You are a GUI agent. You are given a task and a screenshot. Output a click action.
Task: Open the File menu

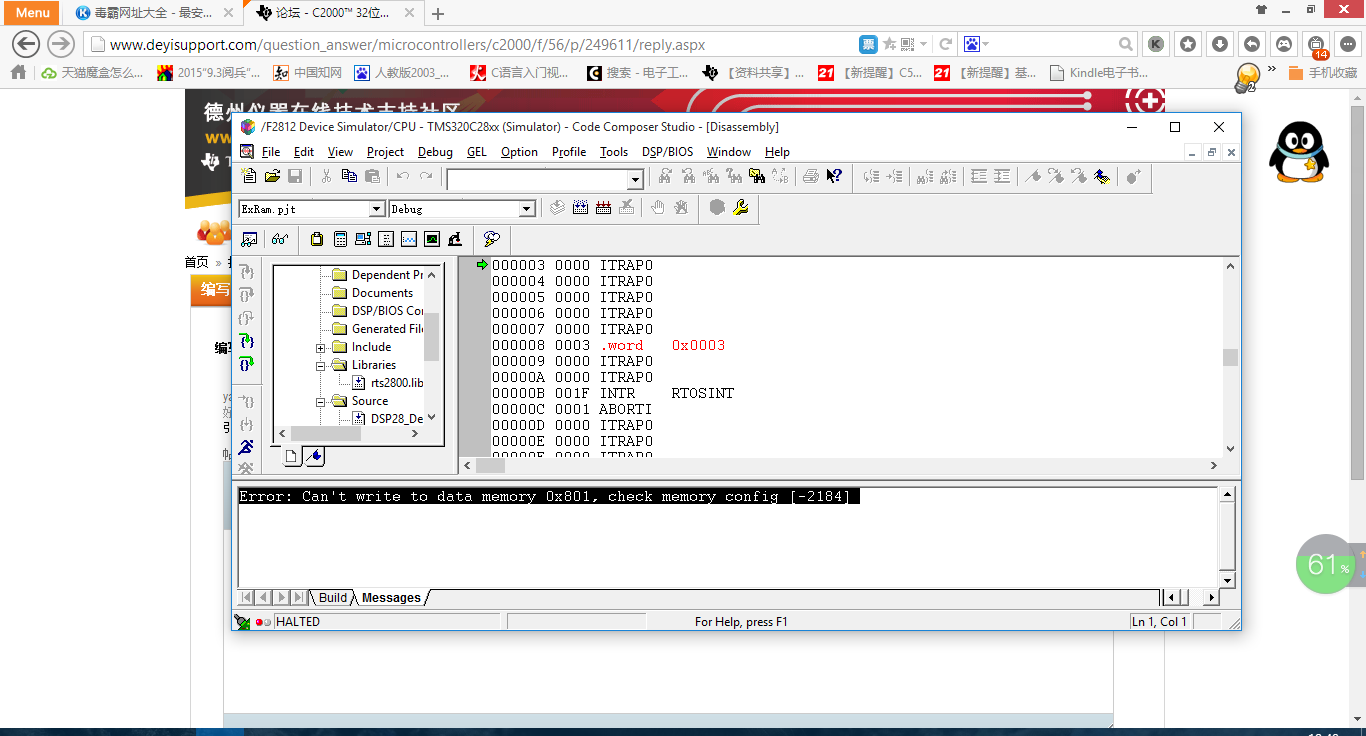tap(271, 152)
